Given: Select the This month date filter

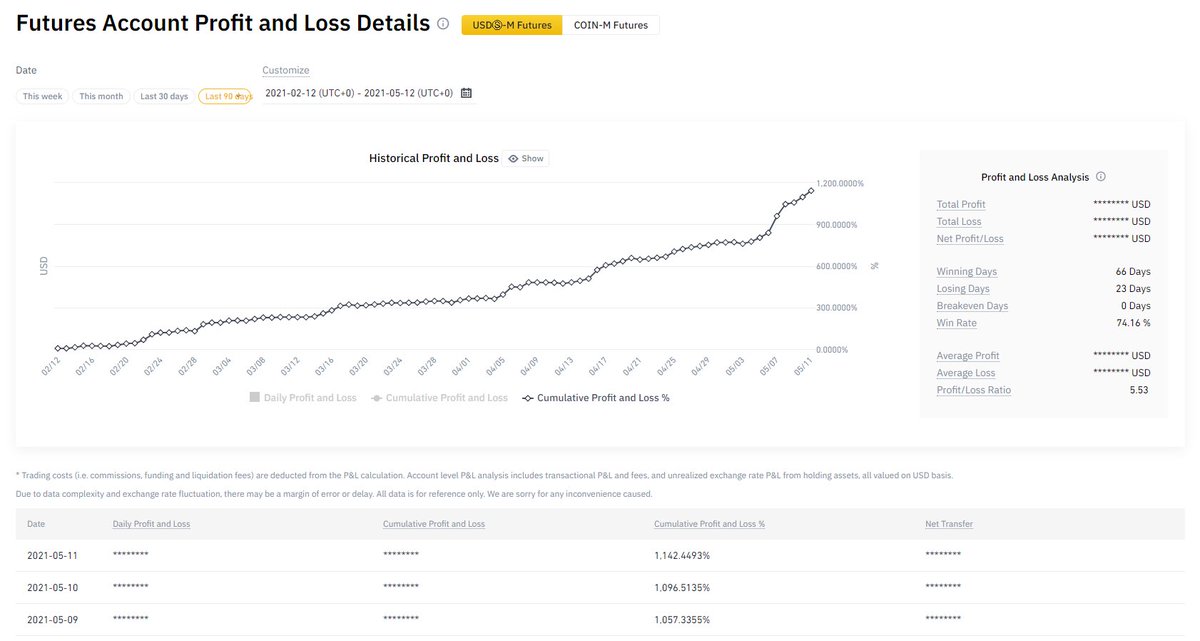Looking at the screenshot, I should (x=101, y=96).
